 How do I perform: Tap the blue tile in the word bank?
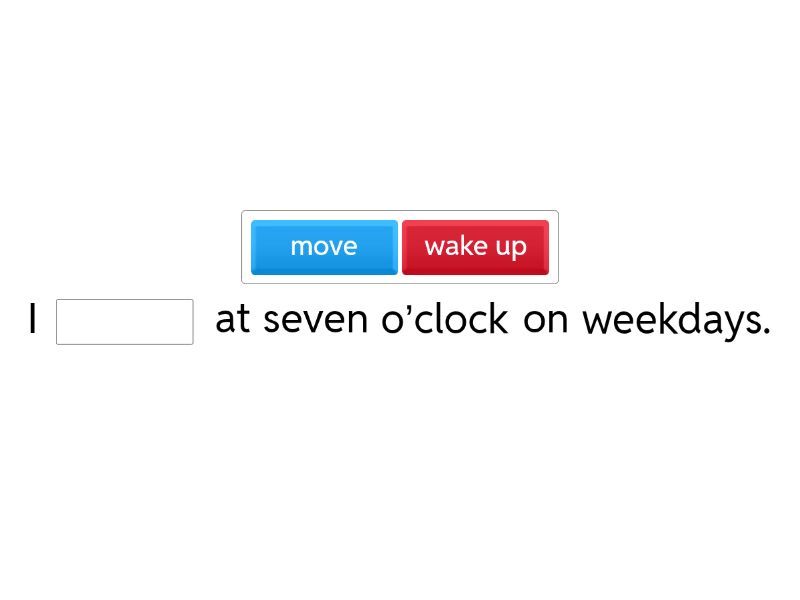pos(324,247)
